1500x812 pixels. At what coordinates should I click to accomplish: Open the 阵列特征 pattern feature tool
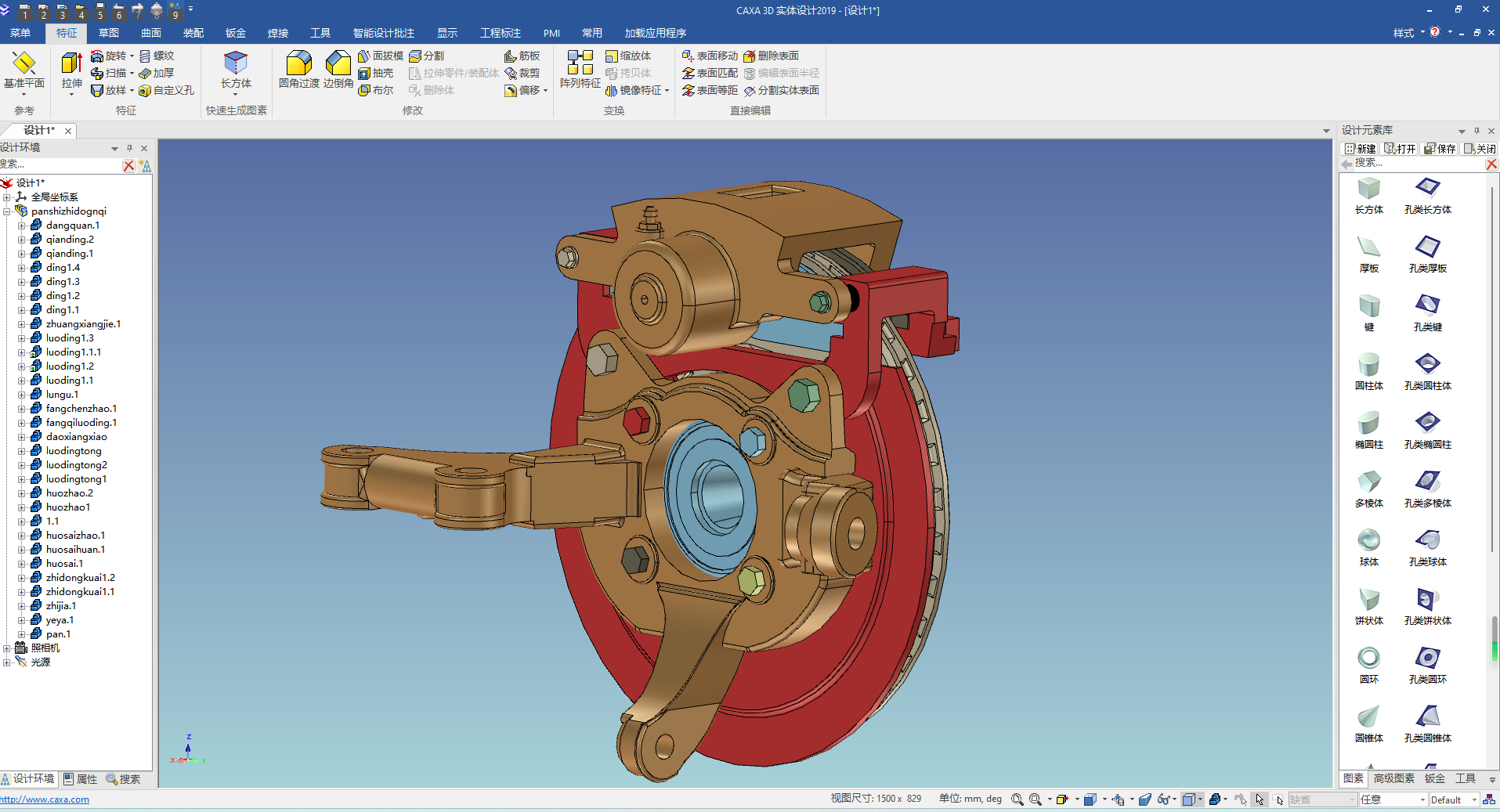(580, 70)
